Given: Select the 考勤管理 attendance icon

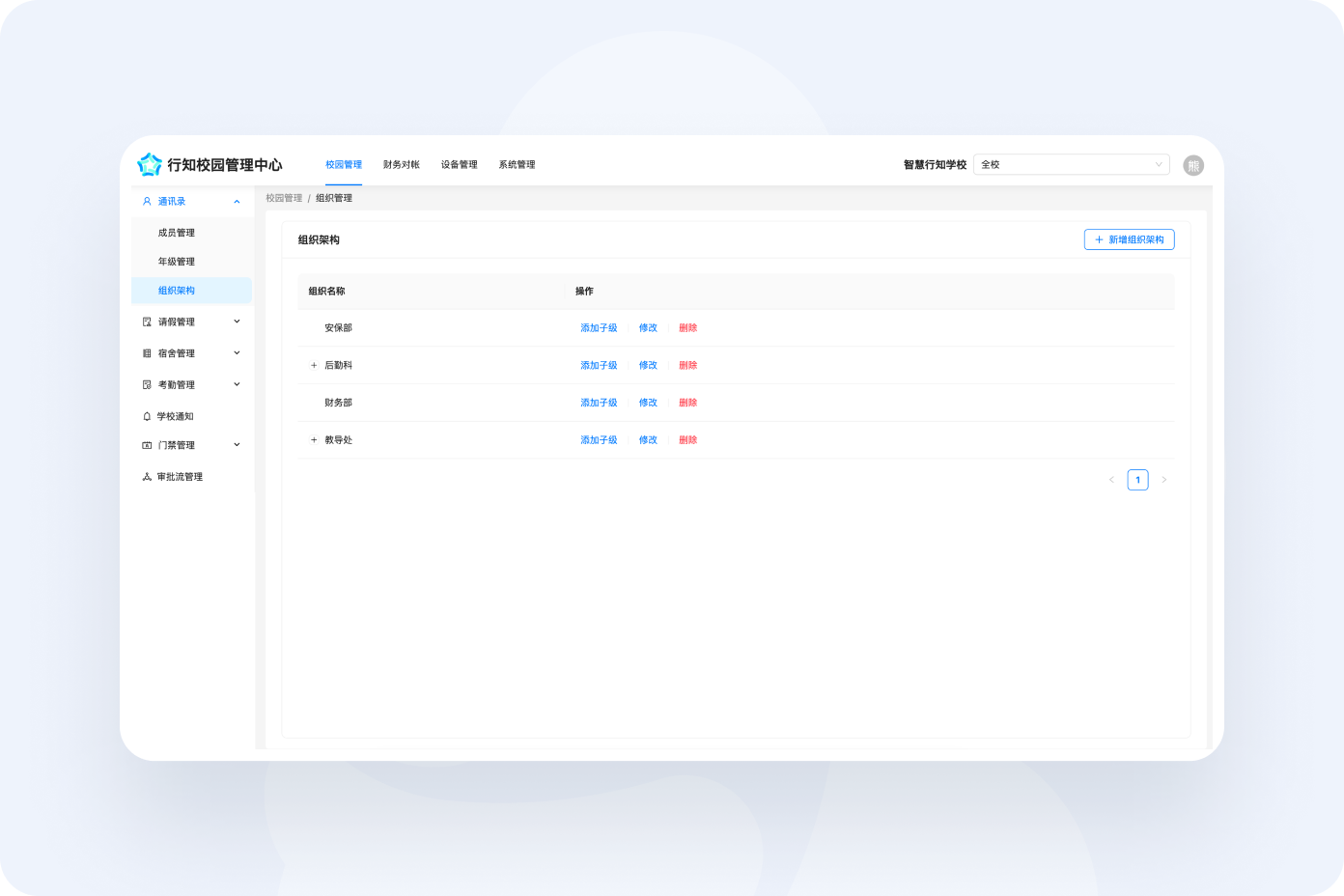Looking at the screenshot, I should (x=146, y=383).
